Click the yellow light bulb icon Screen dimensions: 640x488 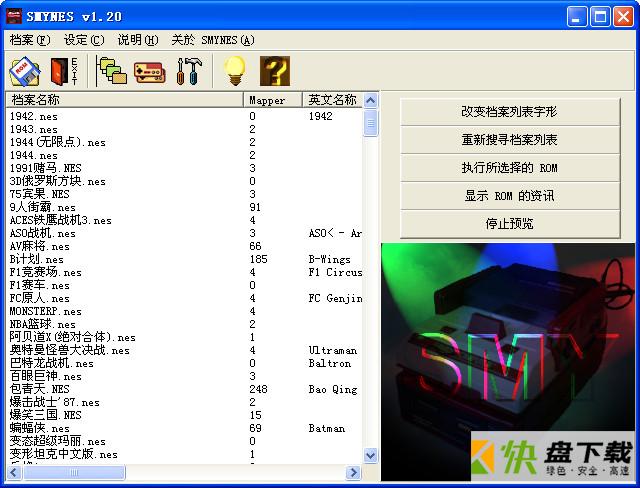(235, 71)
